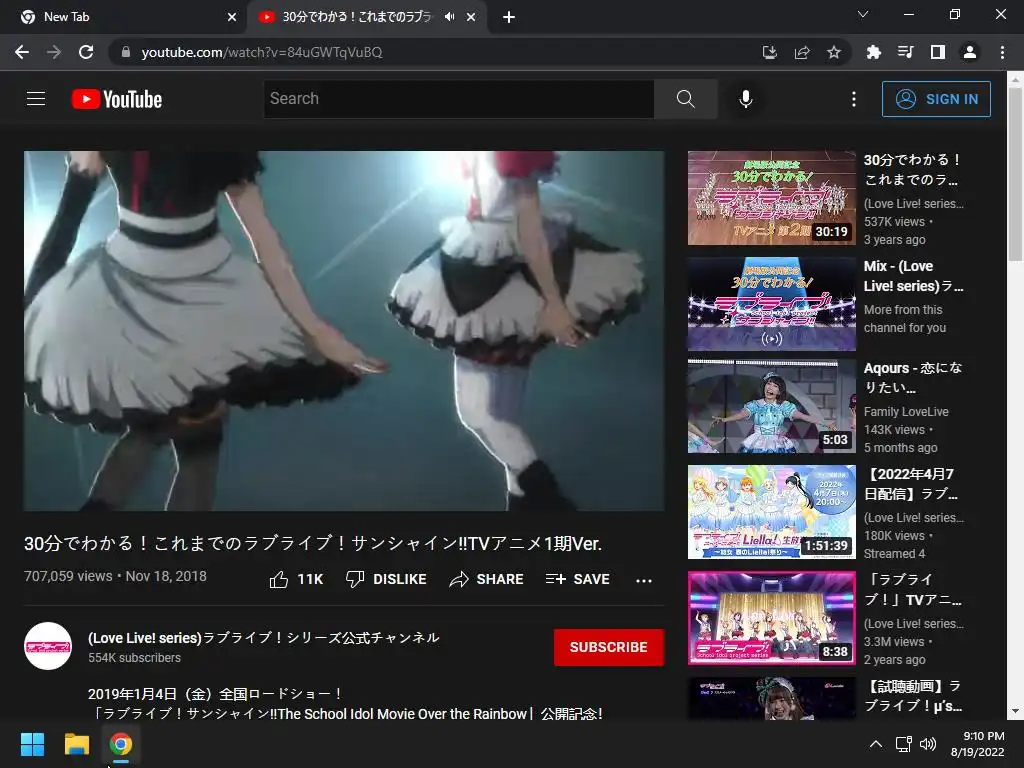The image size is (1024, 768).
Task: Open the Mix - Love Live! series thumbnail
Action: pyautogui.click(x=771, y=304)
